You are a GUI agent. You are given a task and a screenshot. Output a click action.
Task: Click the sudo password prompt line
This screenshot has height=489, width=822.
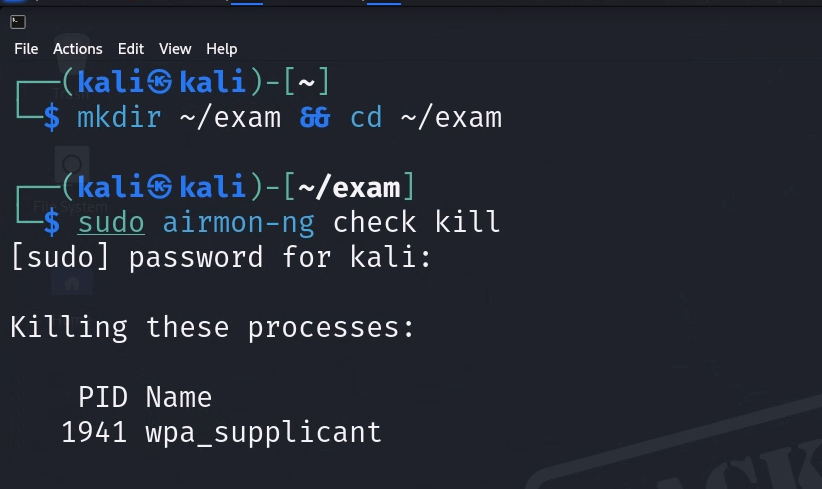pos(221,257)
